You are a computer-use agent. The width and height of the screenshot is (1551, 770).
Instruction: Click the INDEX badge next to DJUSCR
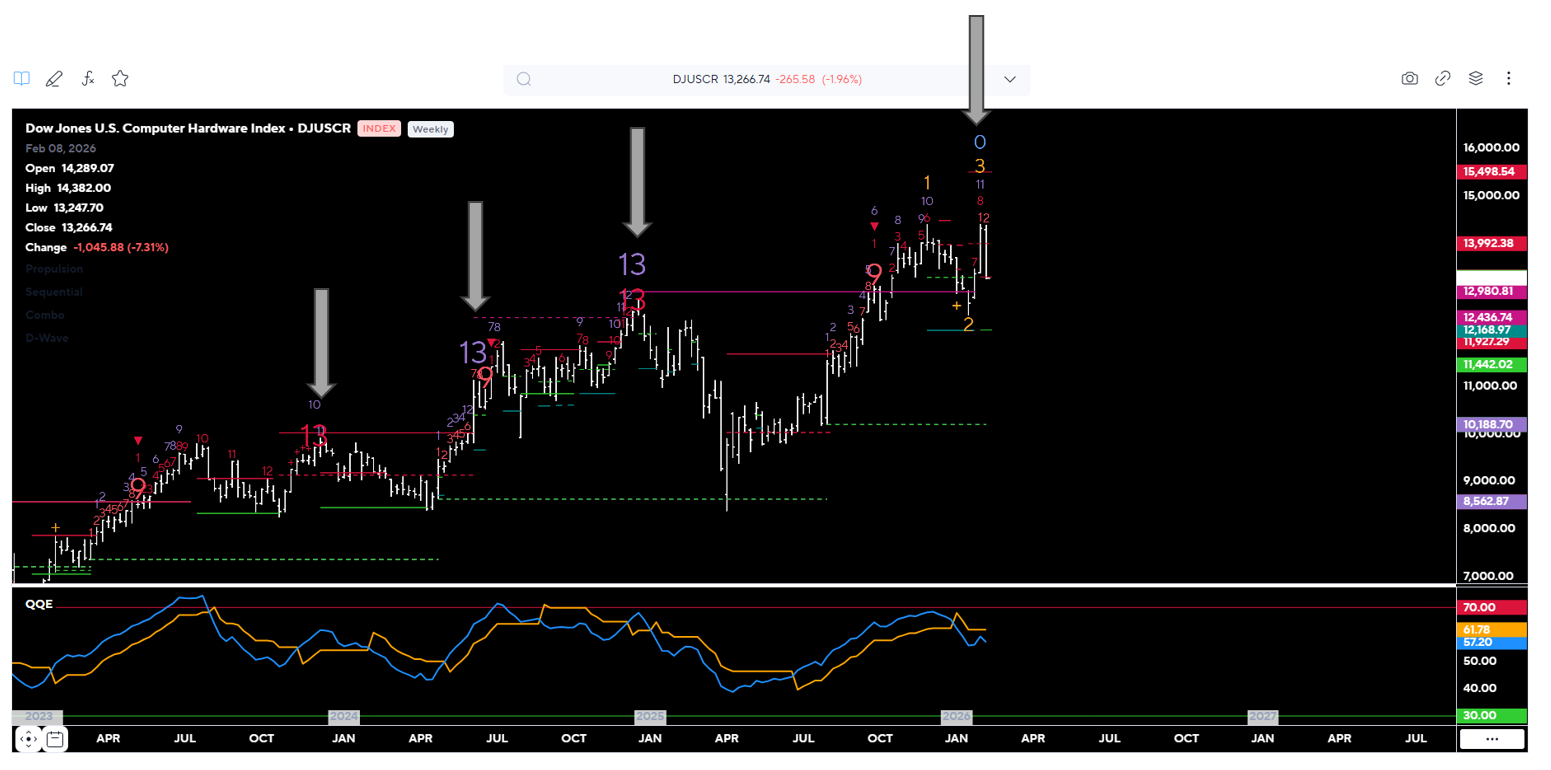[x=380, y=129]
